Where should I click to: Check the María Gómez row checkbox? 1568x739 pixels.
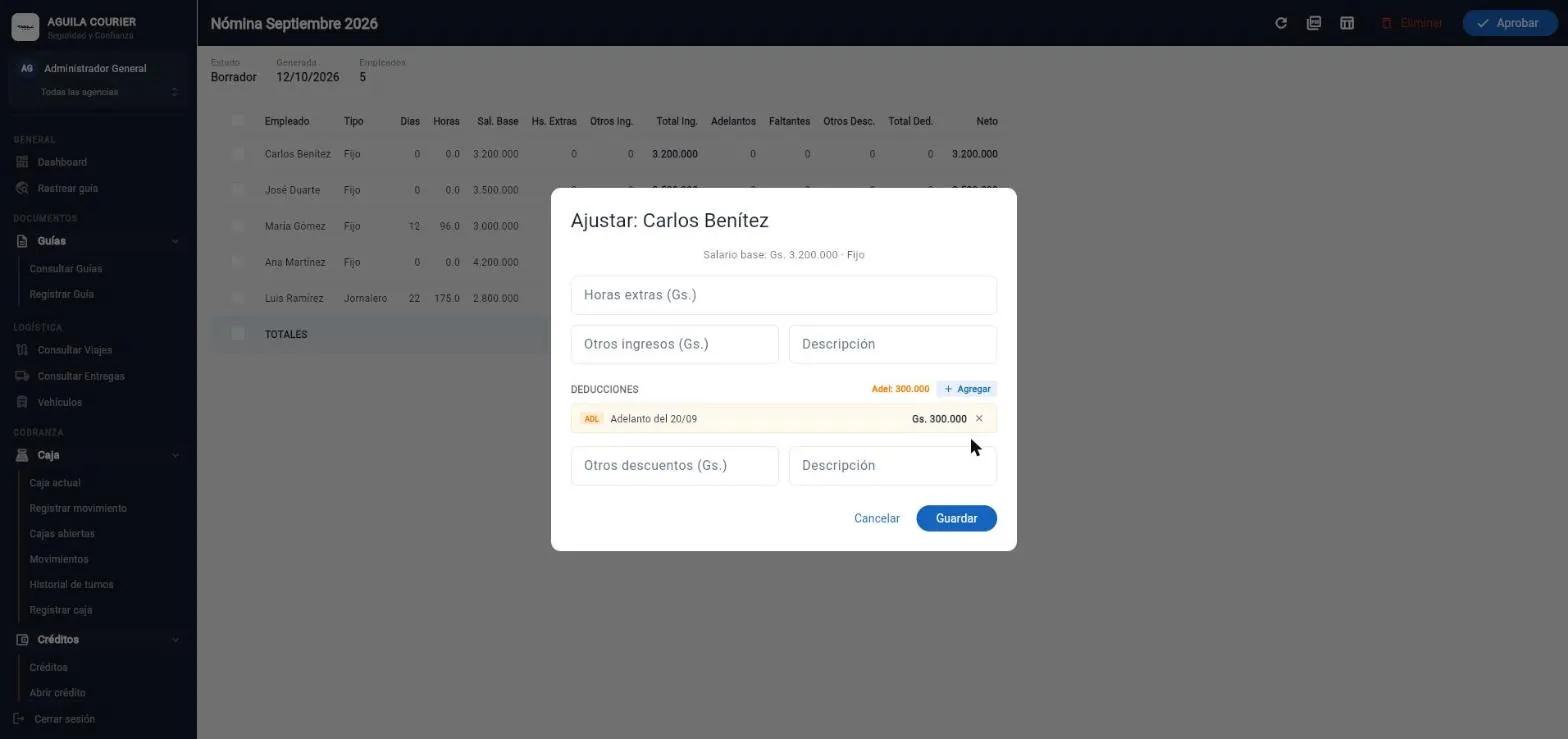238,226
